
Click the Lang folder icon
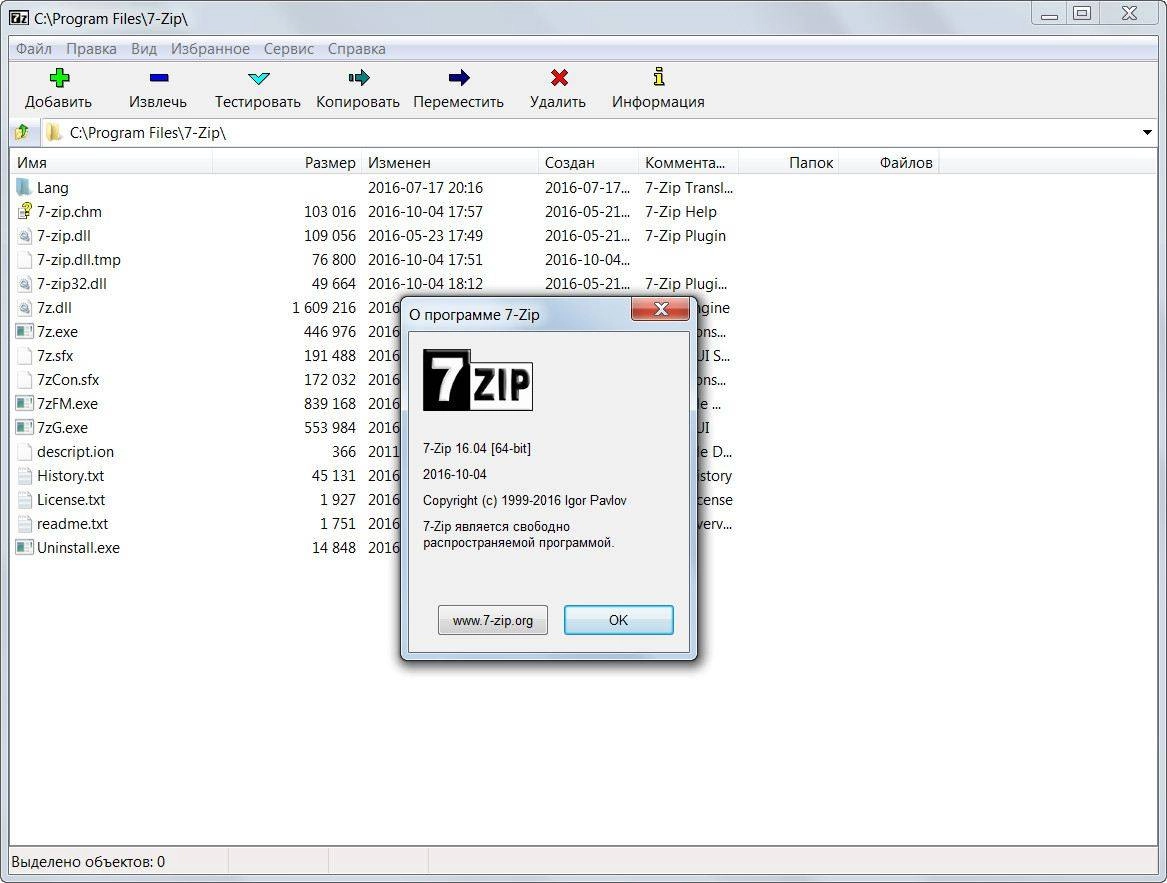point(24,188)
